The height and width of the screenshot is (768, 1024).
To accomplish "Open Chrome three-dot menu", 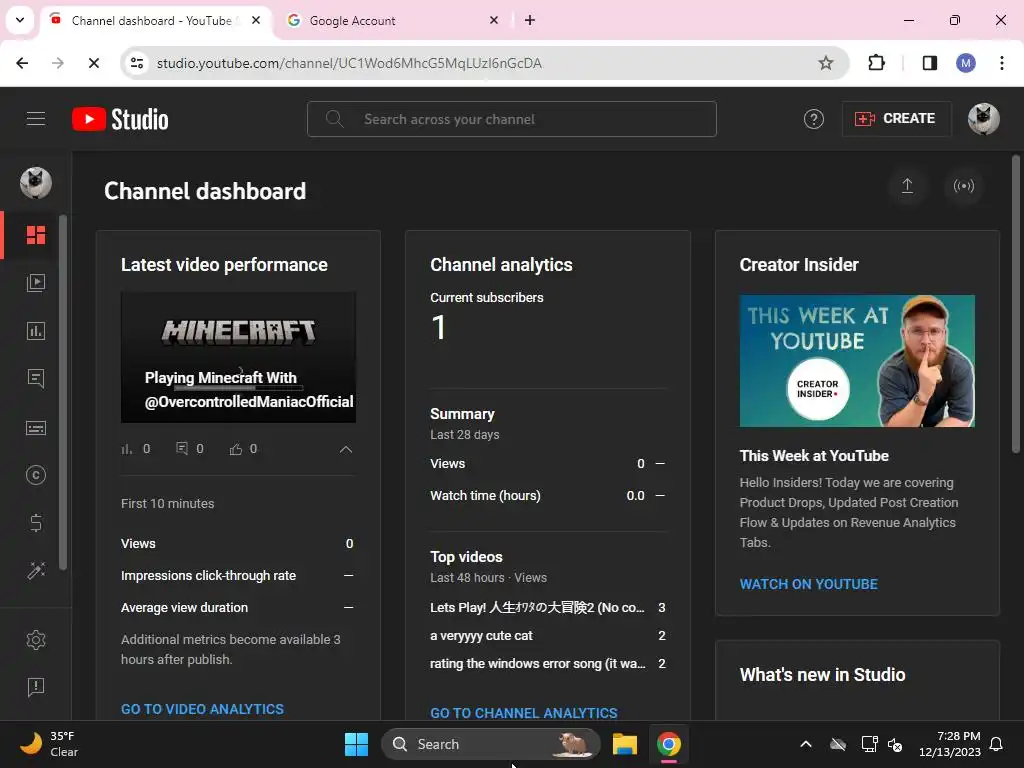I will [1001, 63].
